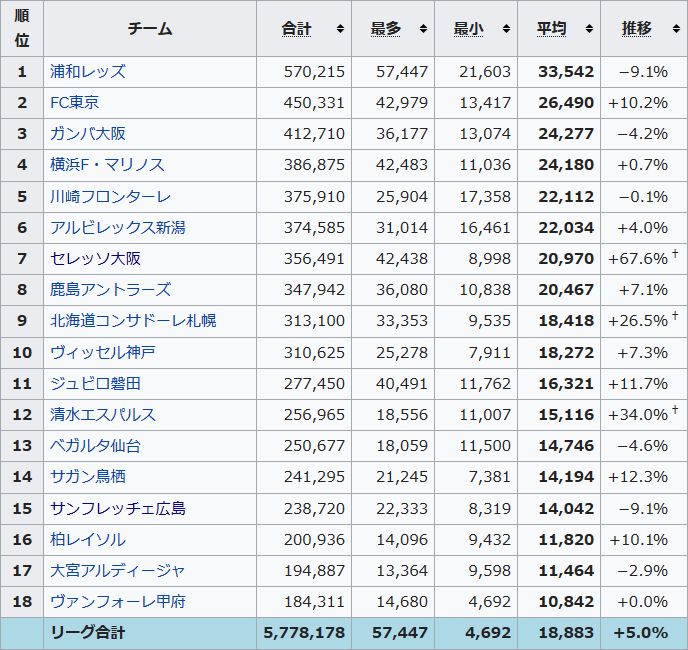Click rank number 18 cell
Screen dimensions: 688x650
[22, 602]
